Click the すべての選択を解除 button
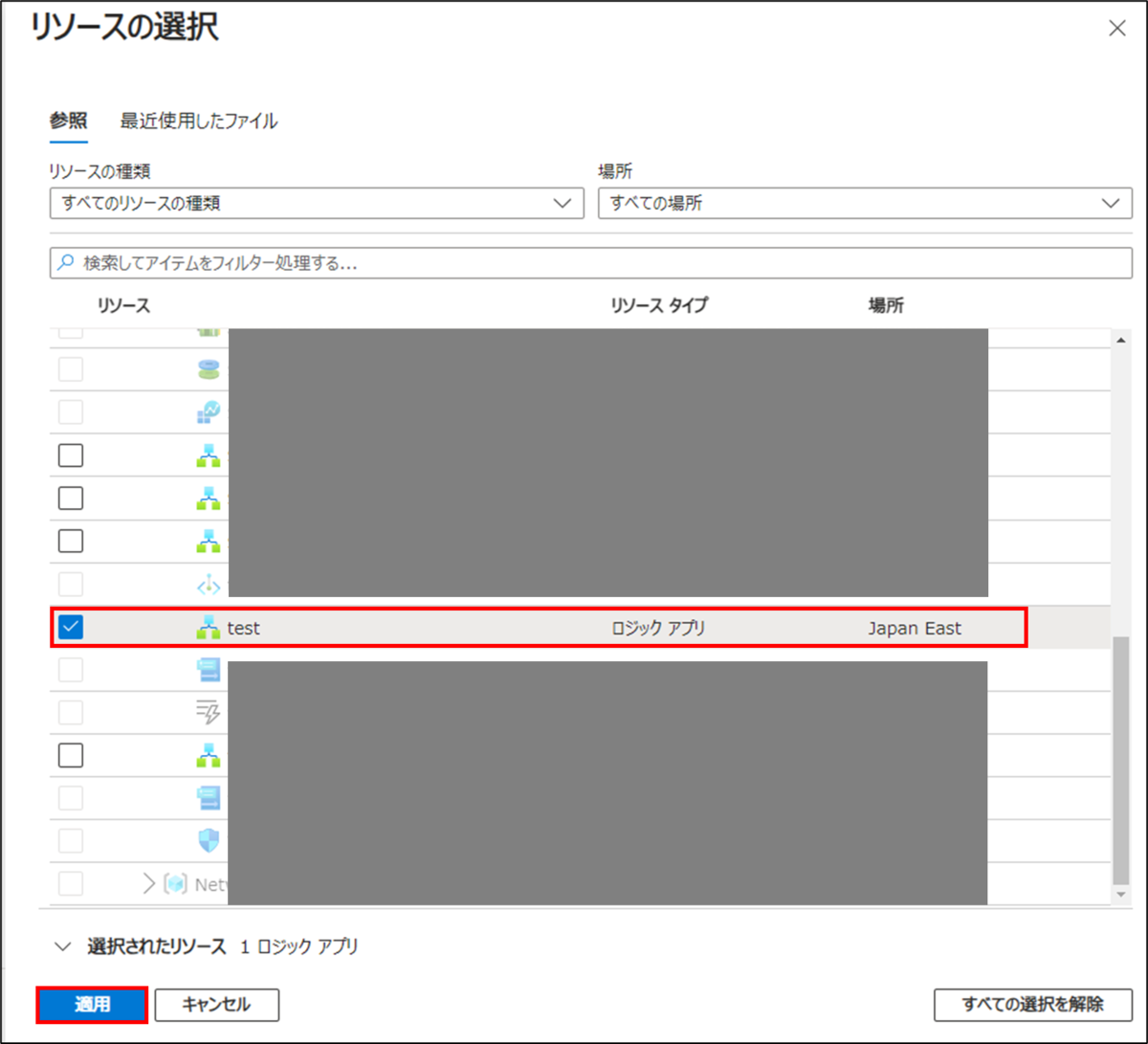1148x1044 pixels. click(1033, 1005)
